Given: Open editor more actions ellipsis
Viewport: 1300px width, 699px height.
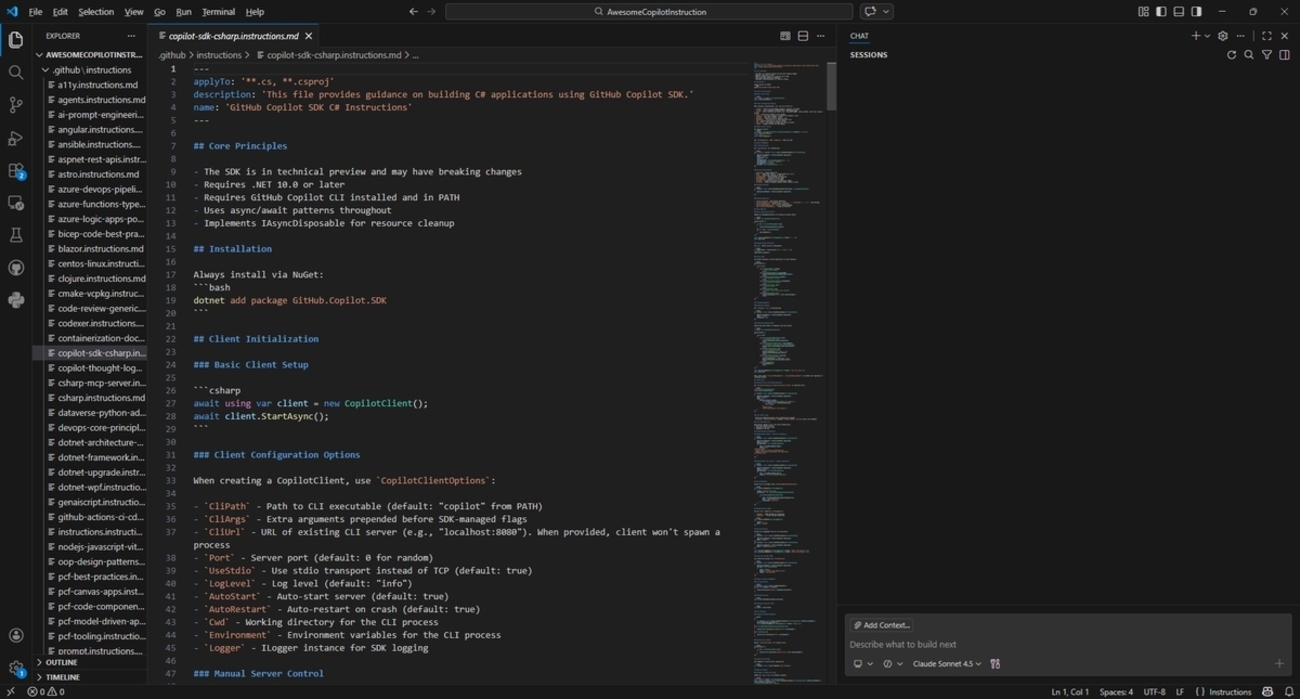Looking at the screenshot, I should point(821,36).
